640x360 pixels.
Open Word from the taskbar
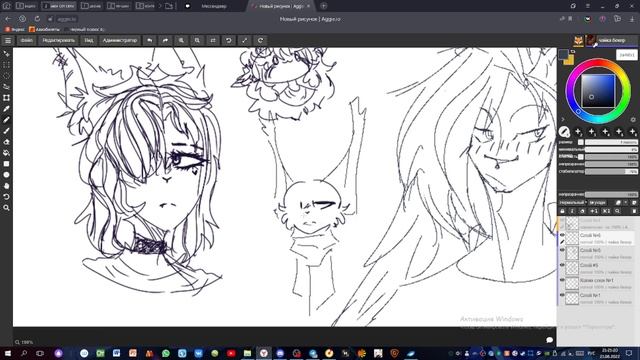pyautogui.click(x=117, y=353)
